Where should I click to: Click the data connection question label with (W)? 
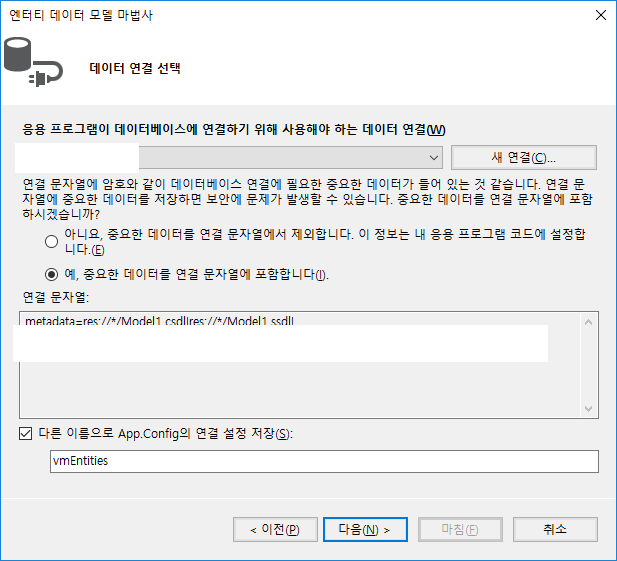(x=234, y=129)
